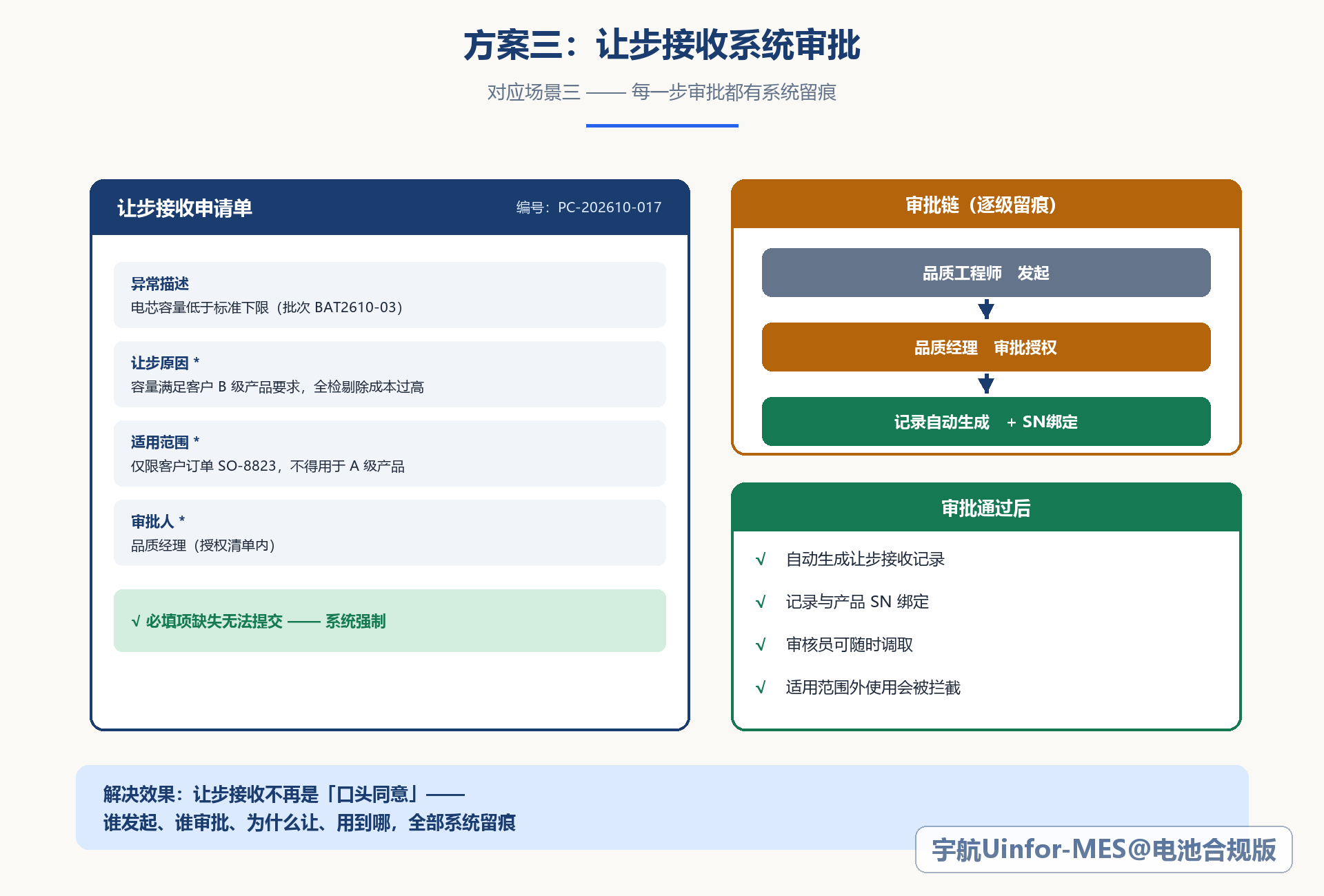Click the 异常描述 field with batch BAT2610-03
This screenshot has height=896, width=1324.
(x=390, y=295)
